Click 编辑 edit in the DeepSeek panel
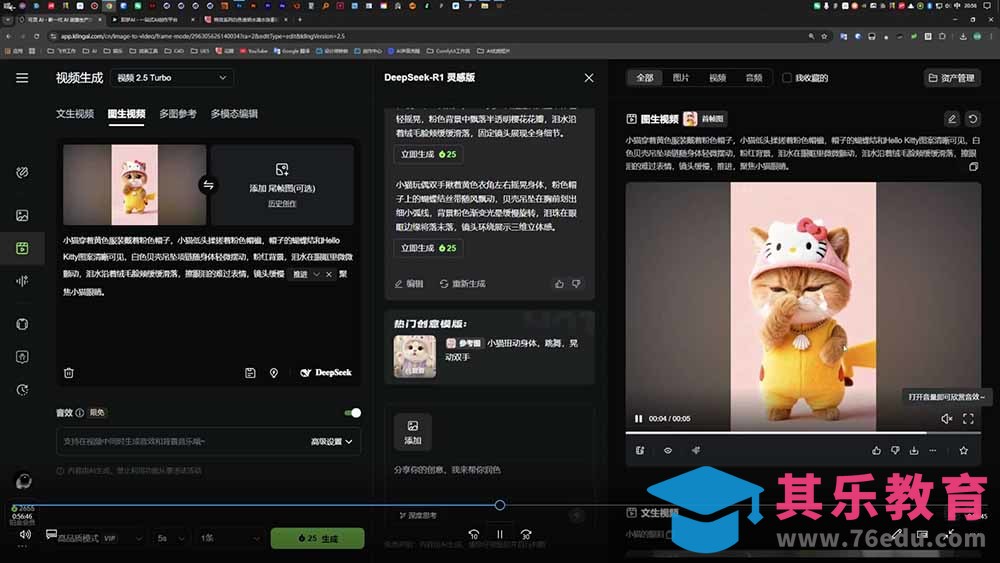1000x563 pixels. coord(409,284)
